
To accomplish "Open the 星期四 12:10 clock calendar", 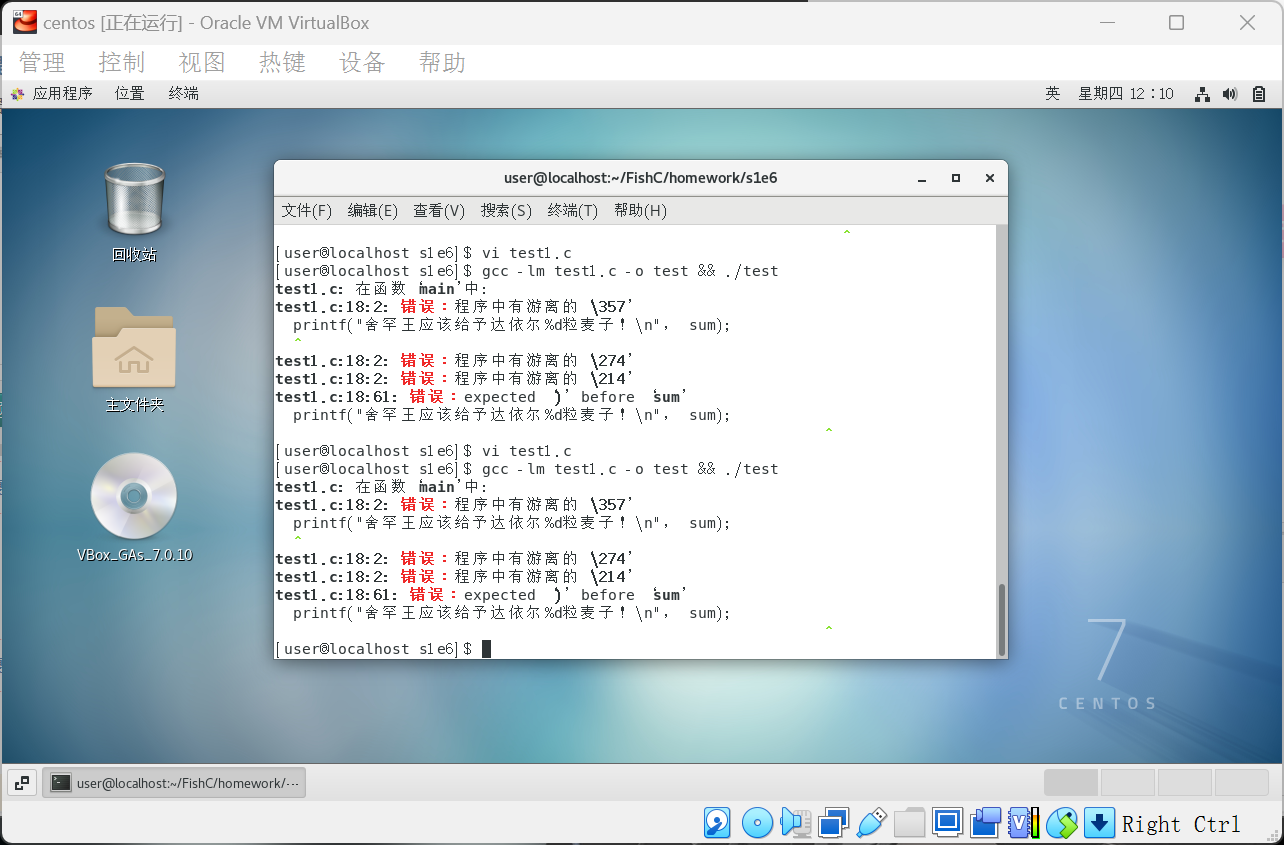I will (x=1126, y=94).
